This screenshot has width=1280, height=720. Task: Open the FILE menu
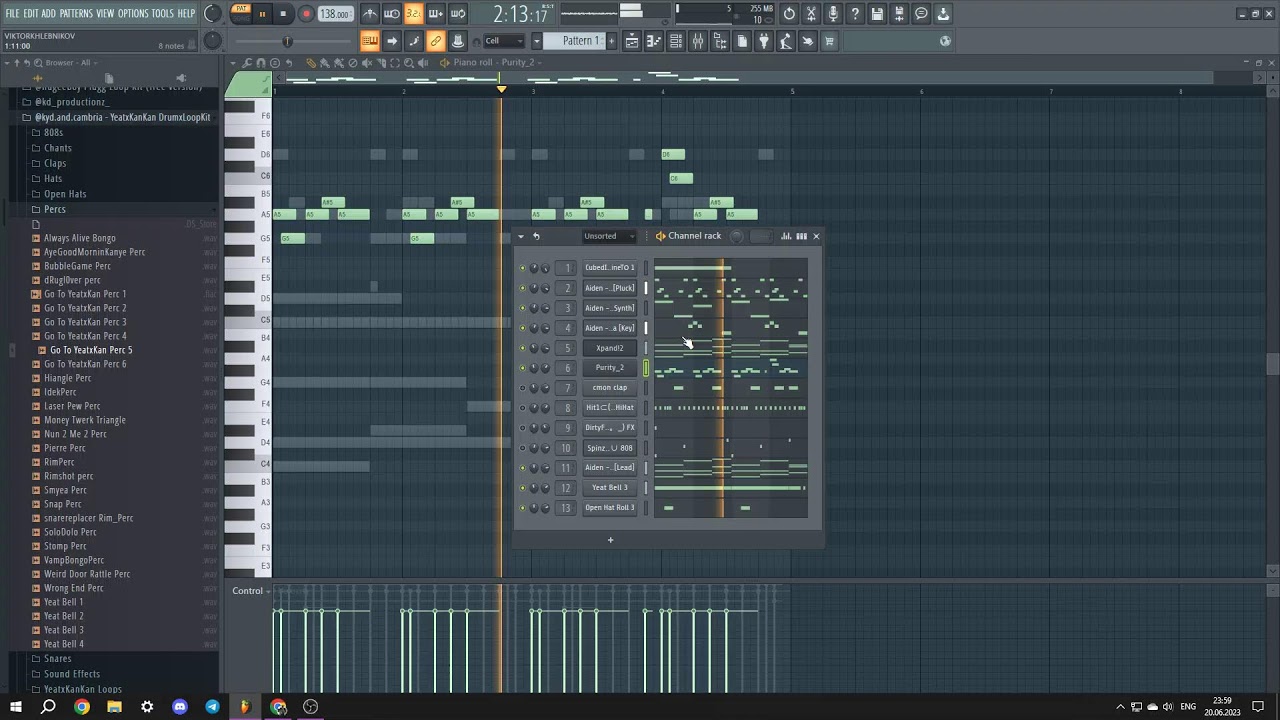(12, 14)
